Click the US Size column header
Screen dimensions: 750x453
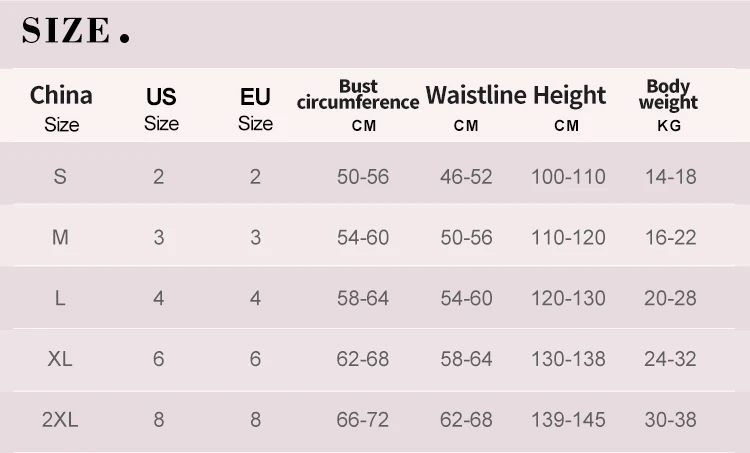point(160,107)
